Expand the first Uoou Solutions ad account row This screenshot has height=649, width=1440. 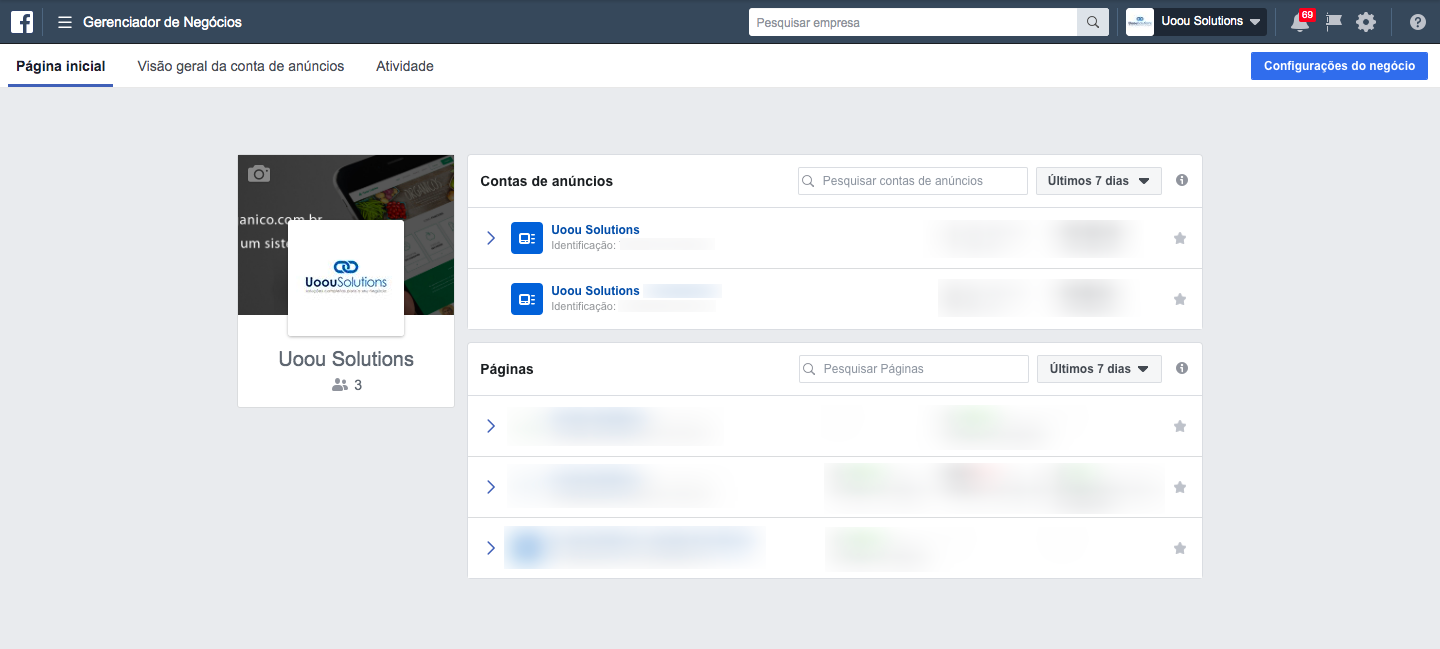point(491,238)
